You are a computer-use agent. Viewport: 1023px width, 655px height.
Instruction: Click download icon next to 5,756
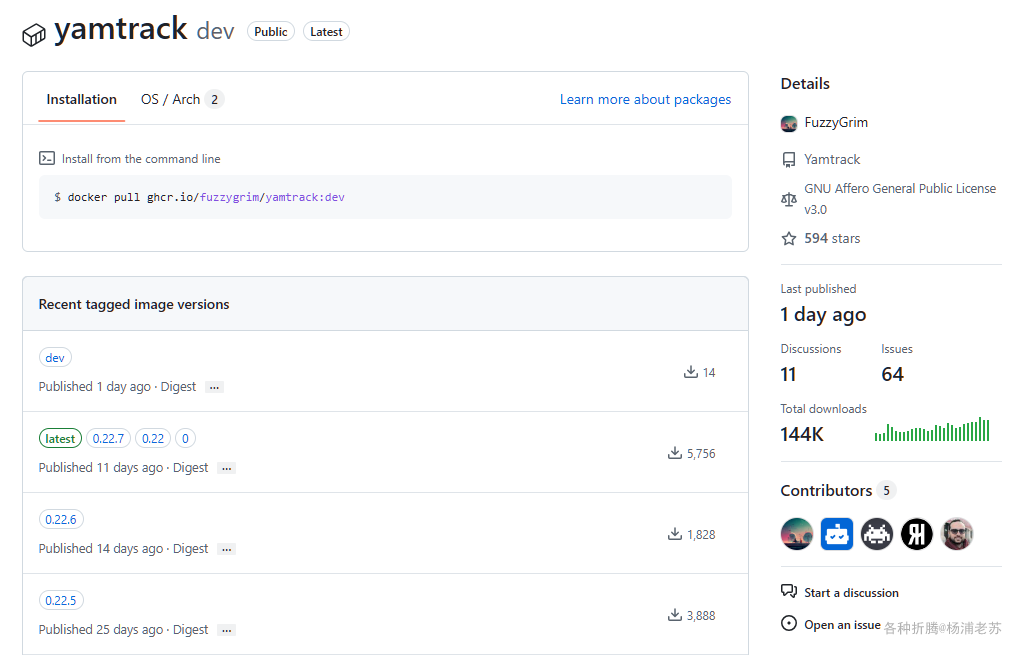[675, 453]
